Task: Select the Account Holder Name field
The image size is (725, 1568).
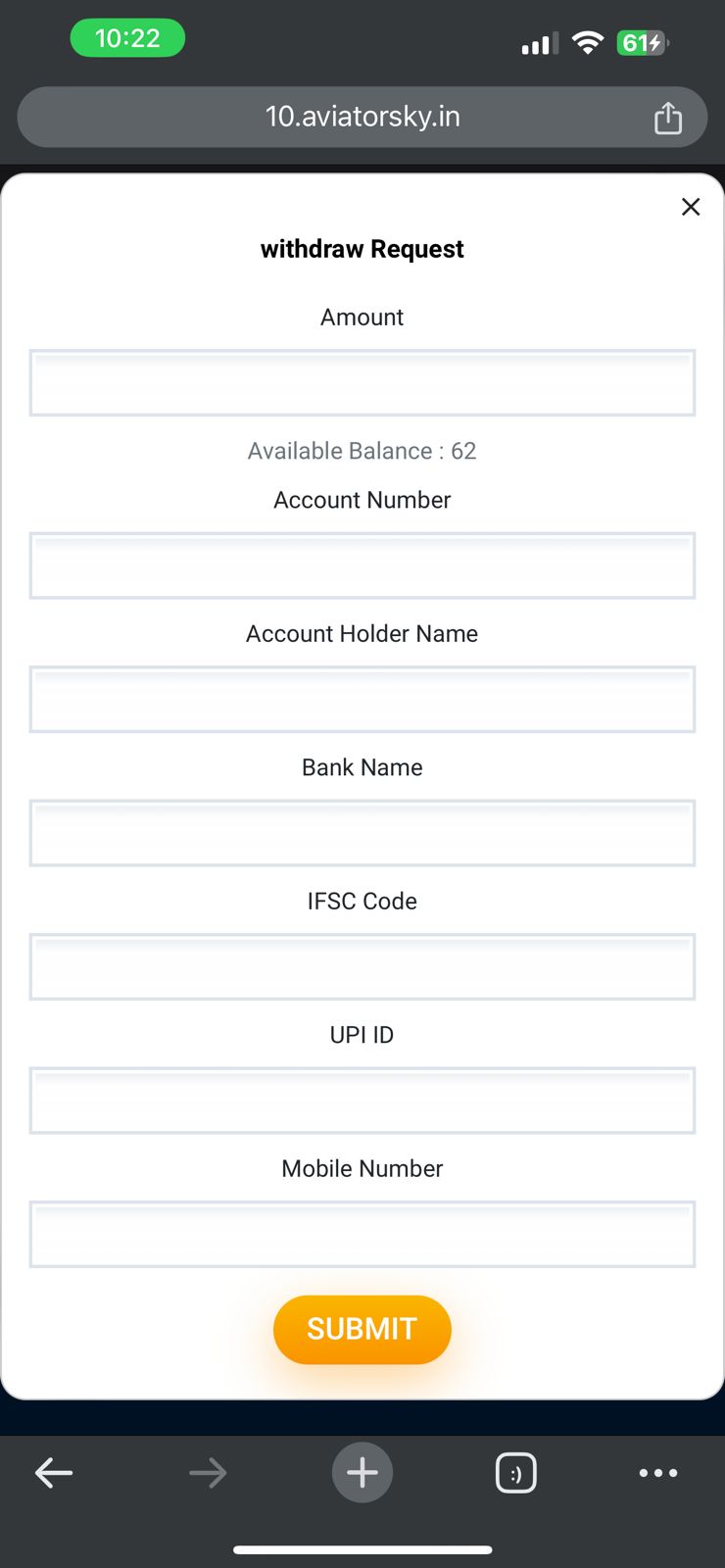Action: pos(362,699)
